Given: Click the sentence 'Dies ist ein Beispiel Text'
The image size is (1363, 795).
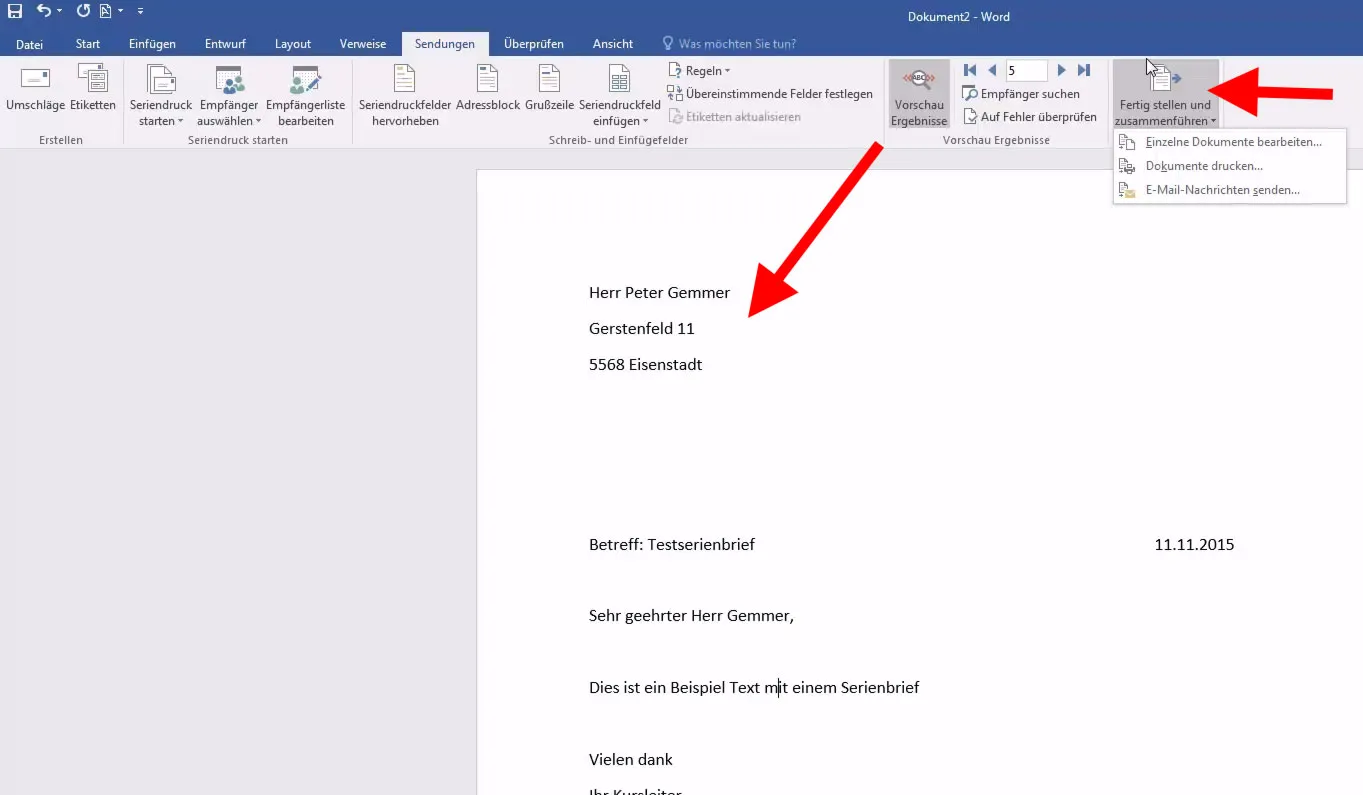Looking at the screenshot, I should point(675,688).
